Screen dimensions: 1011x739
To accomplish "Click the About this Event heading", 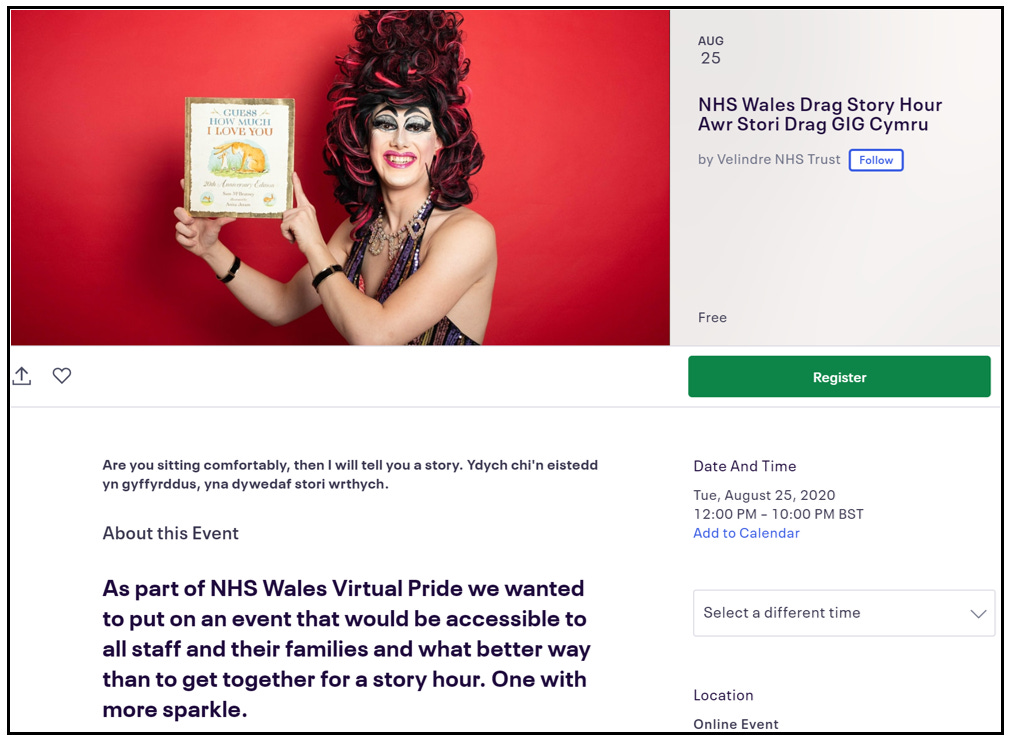I will pyautogui.click(x=170, y=533).
